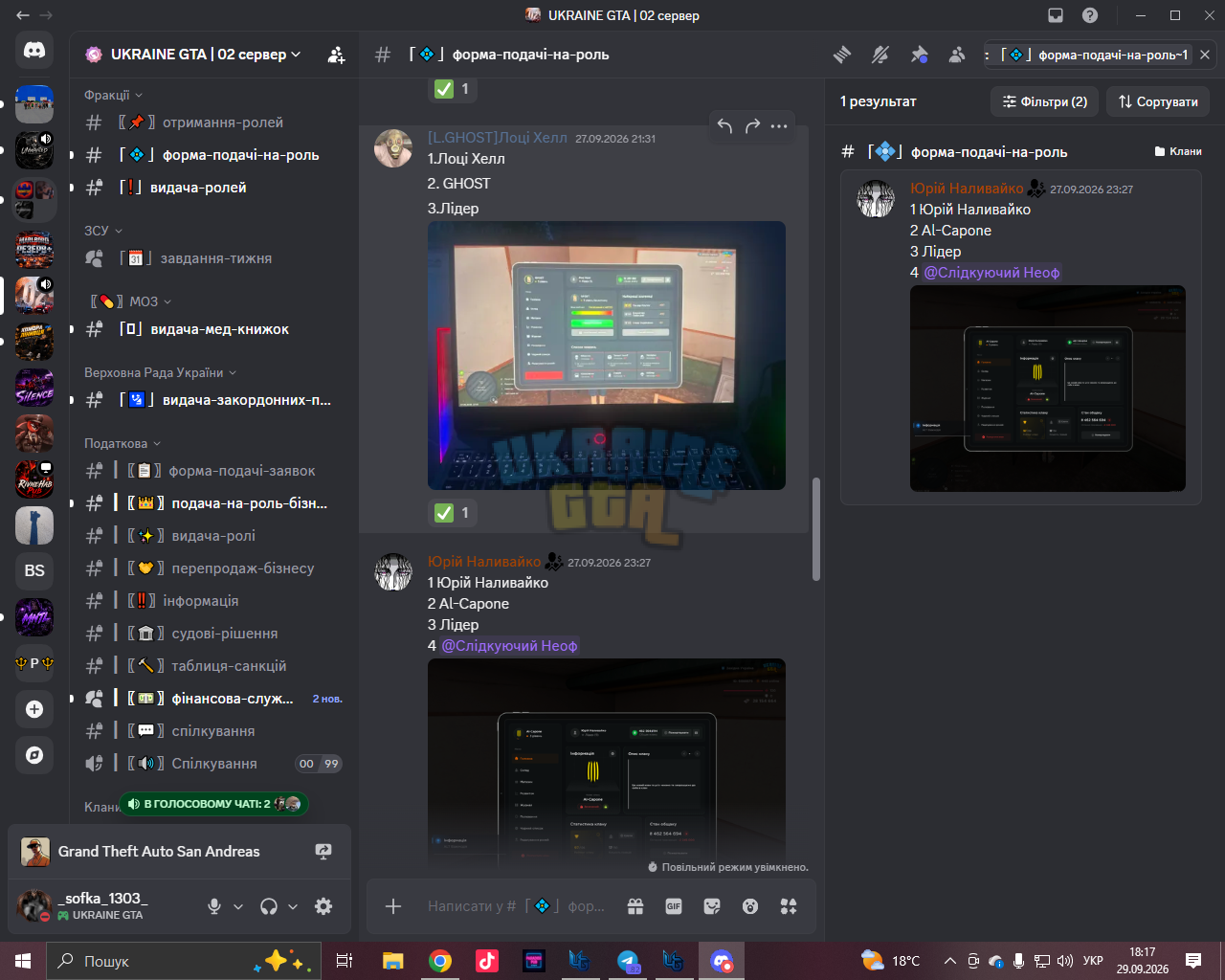1225x980 pixels.
Task: Open headphone output options arrow
Action: [293, 906]
